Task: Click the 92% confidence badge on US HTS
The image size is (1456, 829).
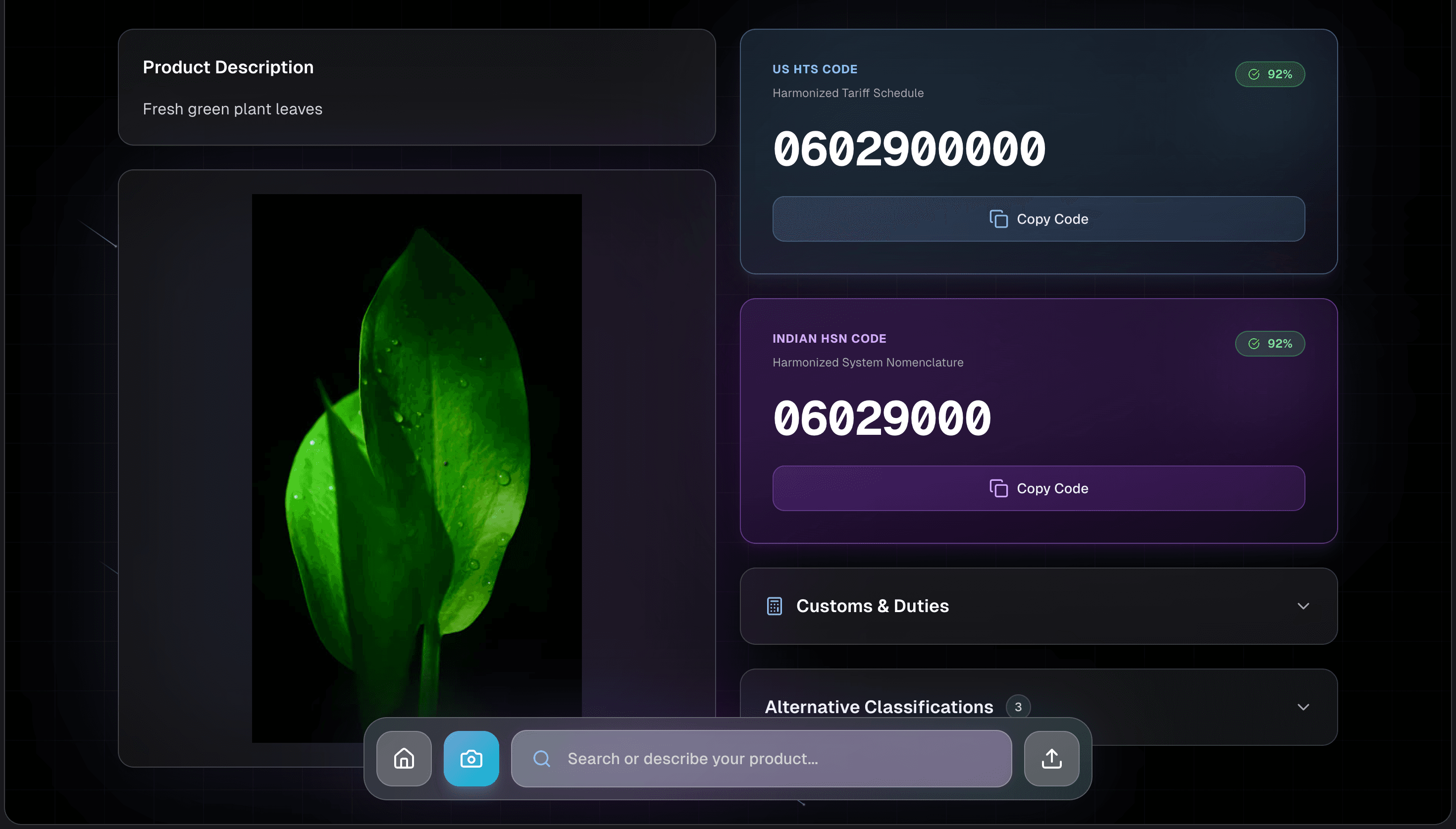Action: 1269,74
